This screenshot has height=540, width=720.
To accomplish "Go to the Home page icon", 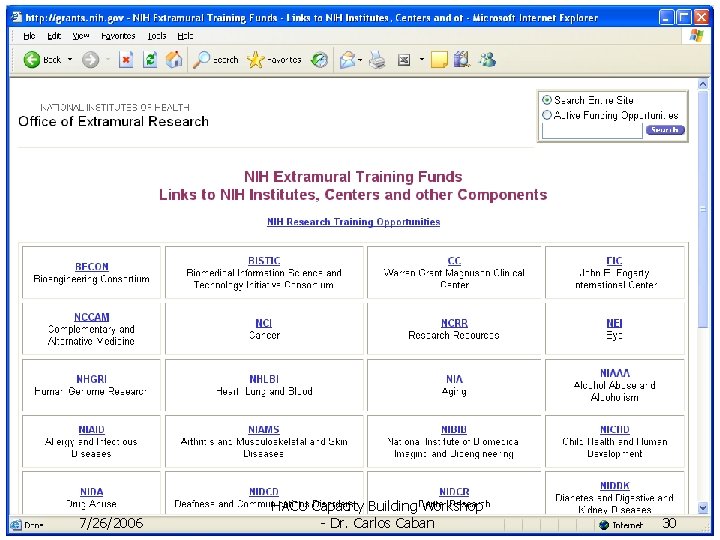I will (x=174, y=60).
